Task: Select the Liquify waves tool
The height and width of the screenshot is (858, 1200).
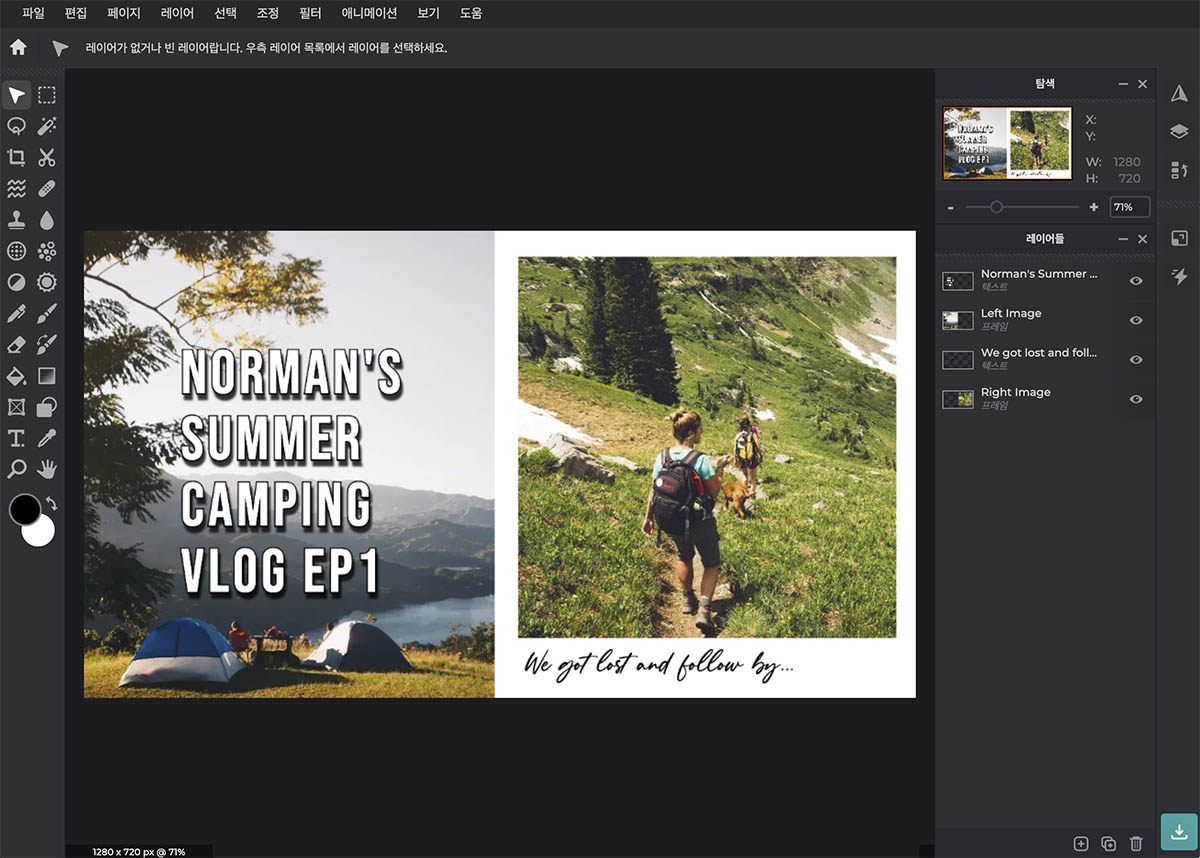Action: coord(16,188)
